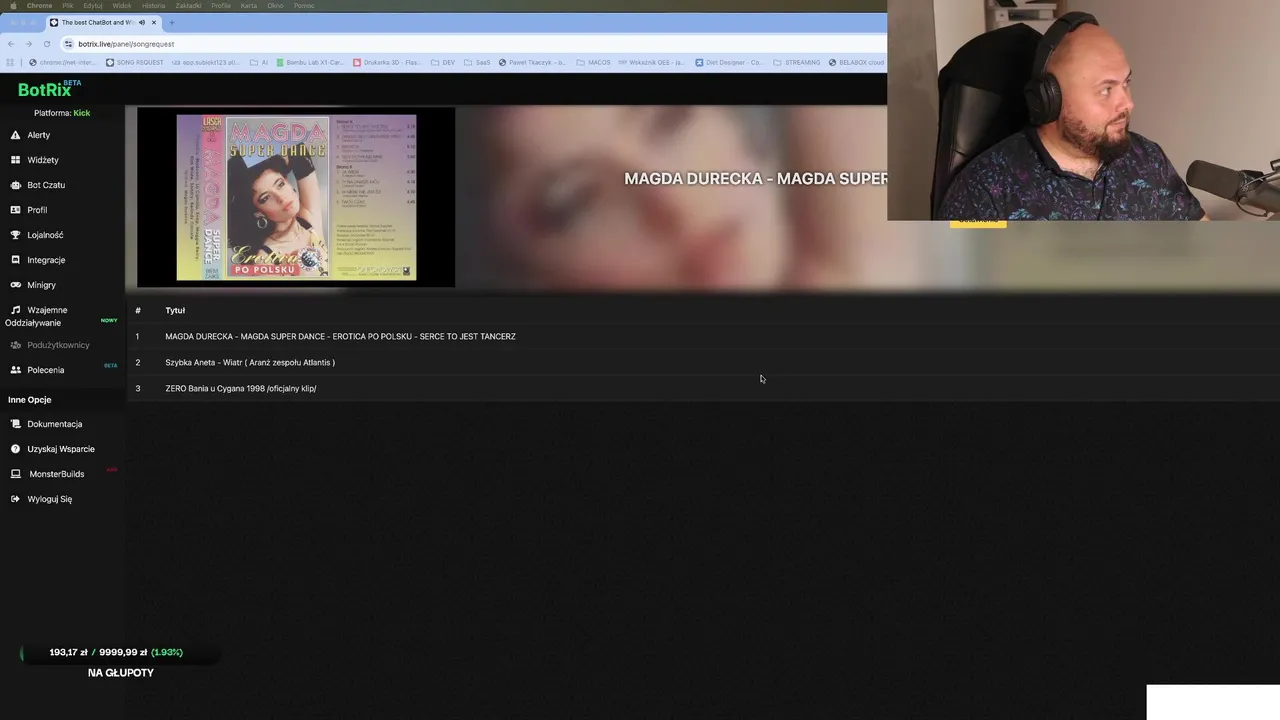Open Paweł Tkaczyk bookmark
The width and height of the screenshot is (1280, 720).
(533, 62)
